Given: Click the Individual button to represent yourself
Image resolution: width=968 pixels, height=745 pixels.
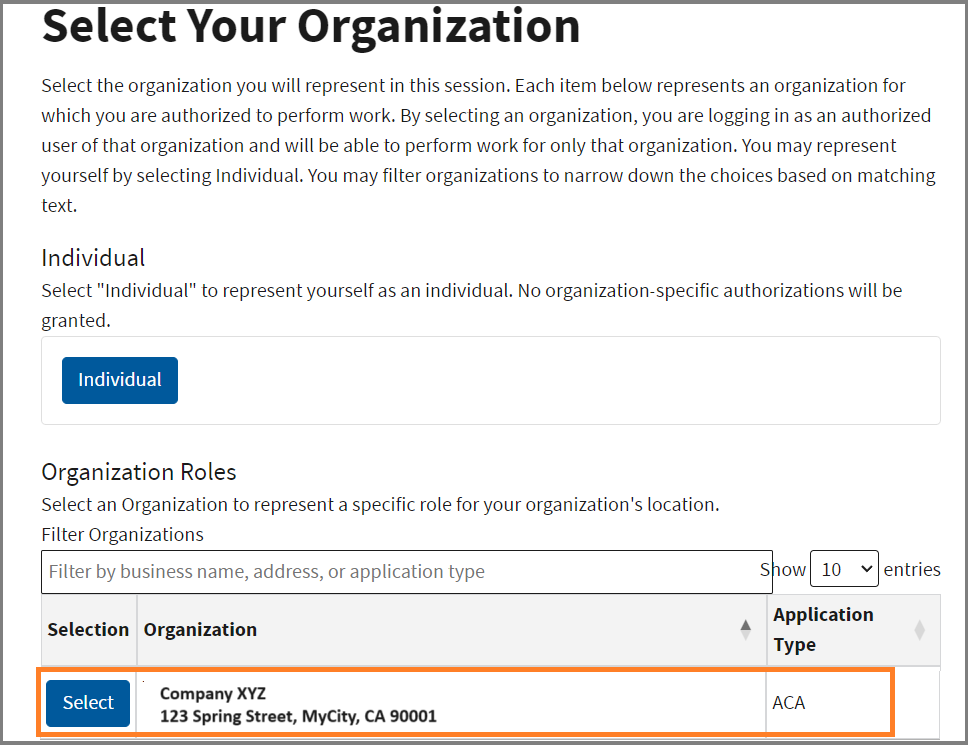Looking at the screenshot, I should point(119,380).
